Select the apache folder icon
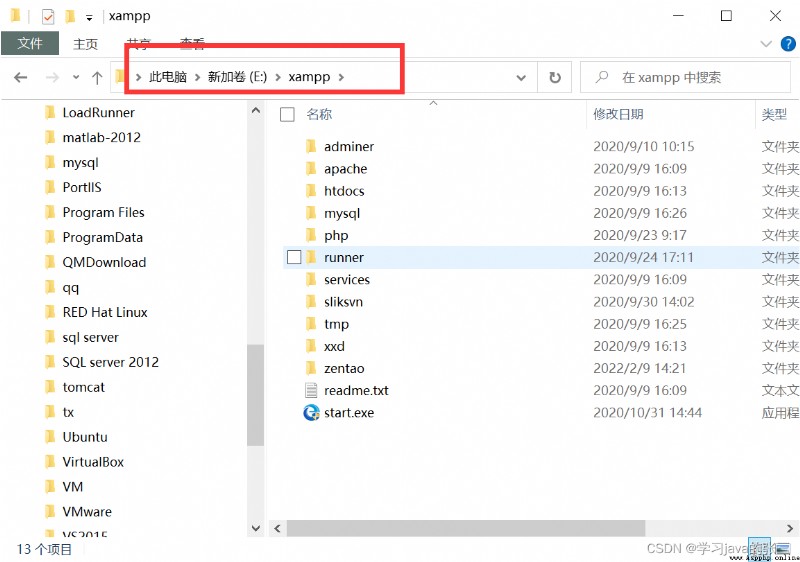Image resolution: width=800 pixels, height=562 pixels. click(311, 169)
